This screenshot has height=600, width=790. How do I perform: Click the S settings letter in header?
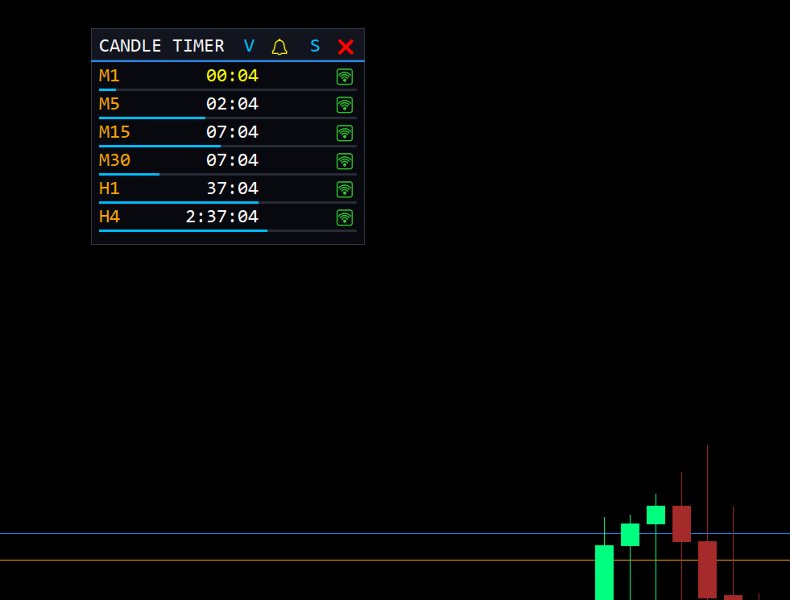coord(315,46)
